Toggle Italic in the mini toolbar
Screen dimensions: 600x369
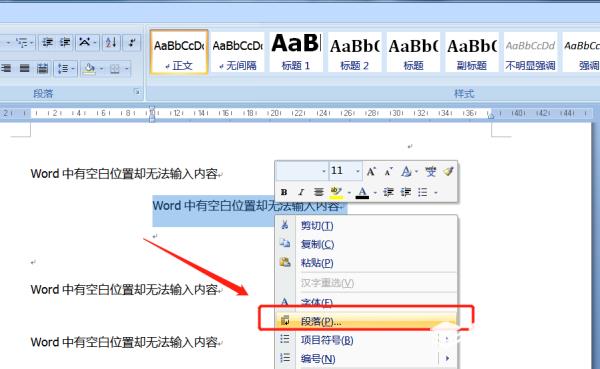point(301,192)
